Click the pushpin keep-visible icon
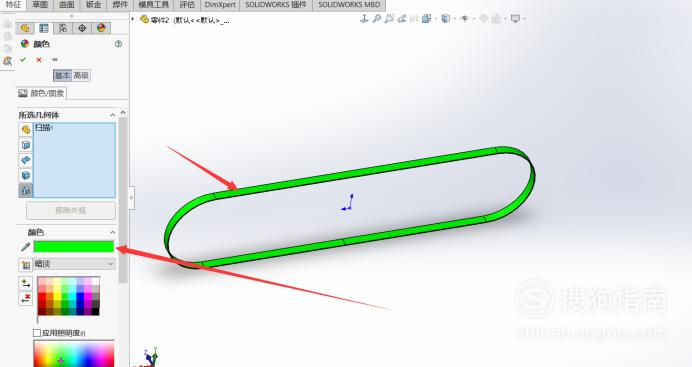 click(x=54, y=60)
